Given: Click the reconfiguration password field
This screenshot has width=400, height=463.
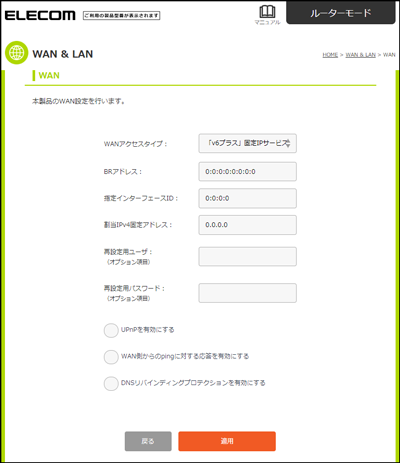Looking at the screenshot, I should (x=247, y=293).
